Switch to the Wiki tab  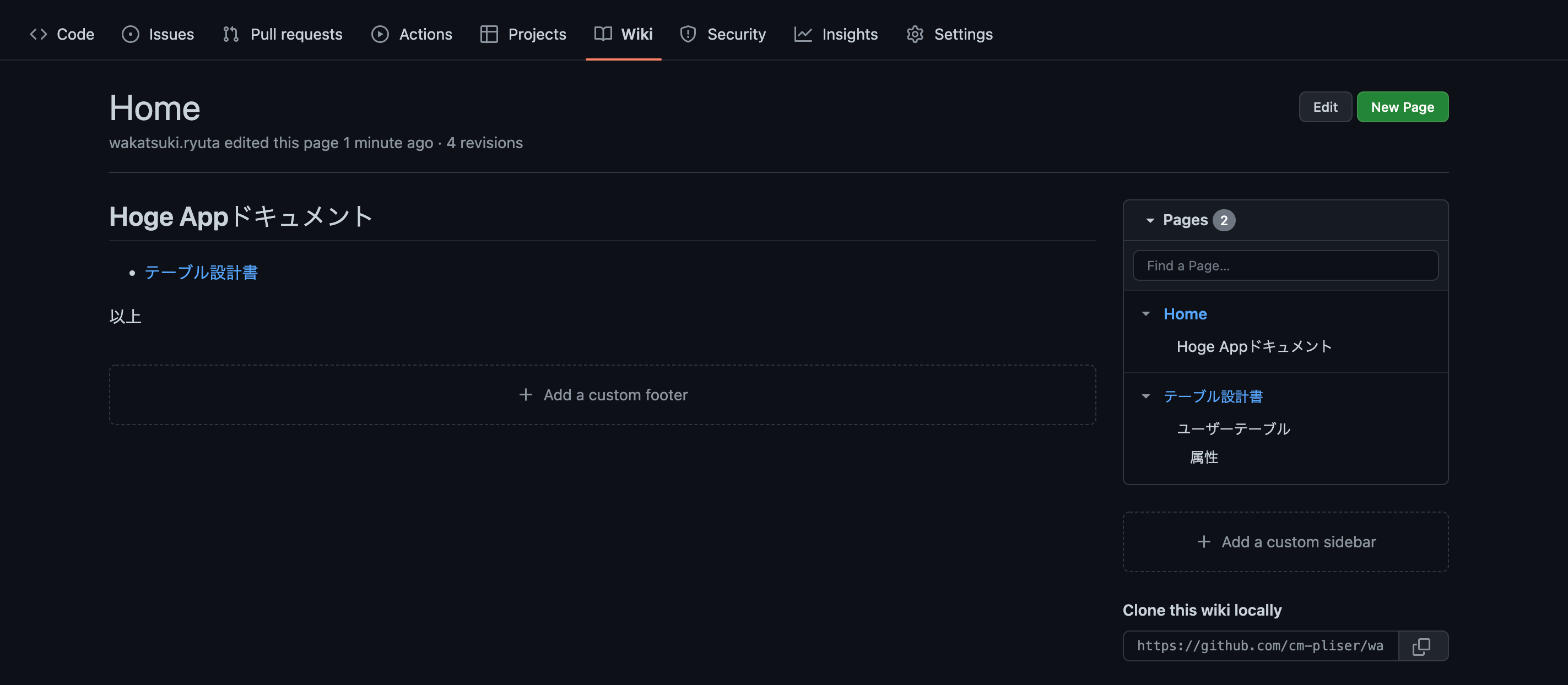click(x=623, y=34)
